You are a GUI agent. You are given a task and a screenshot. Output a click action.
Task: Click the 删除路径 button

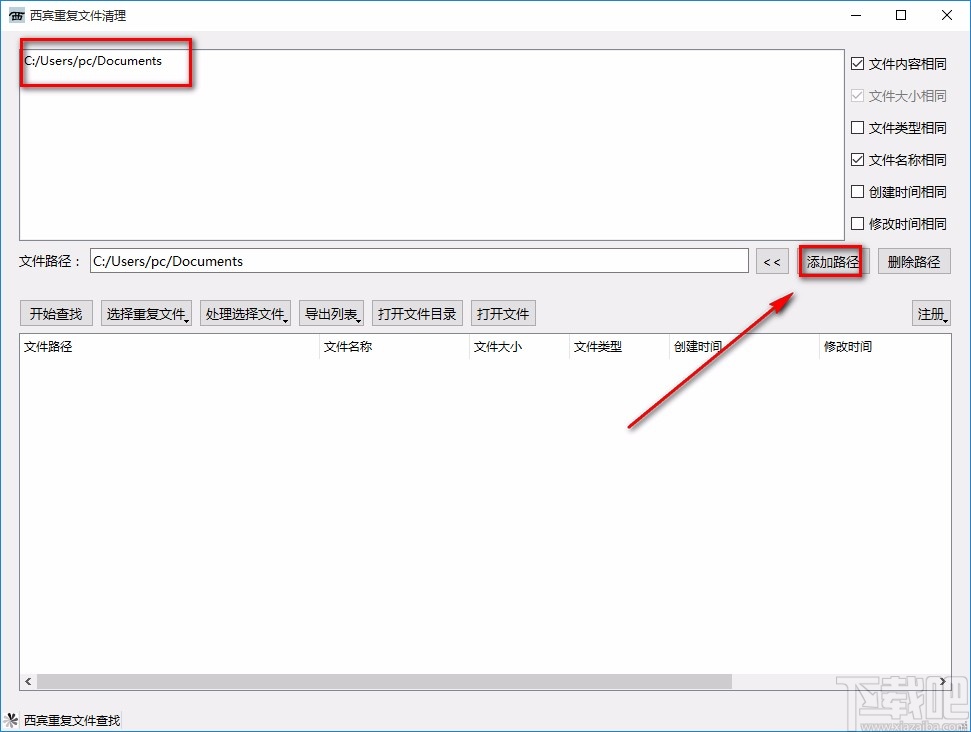pyautogui.click(x=914, y=261)
